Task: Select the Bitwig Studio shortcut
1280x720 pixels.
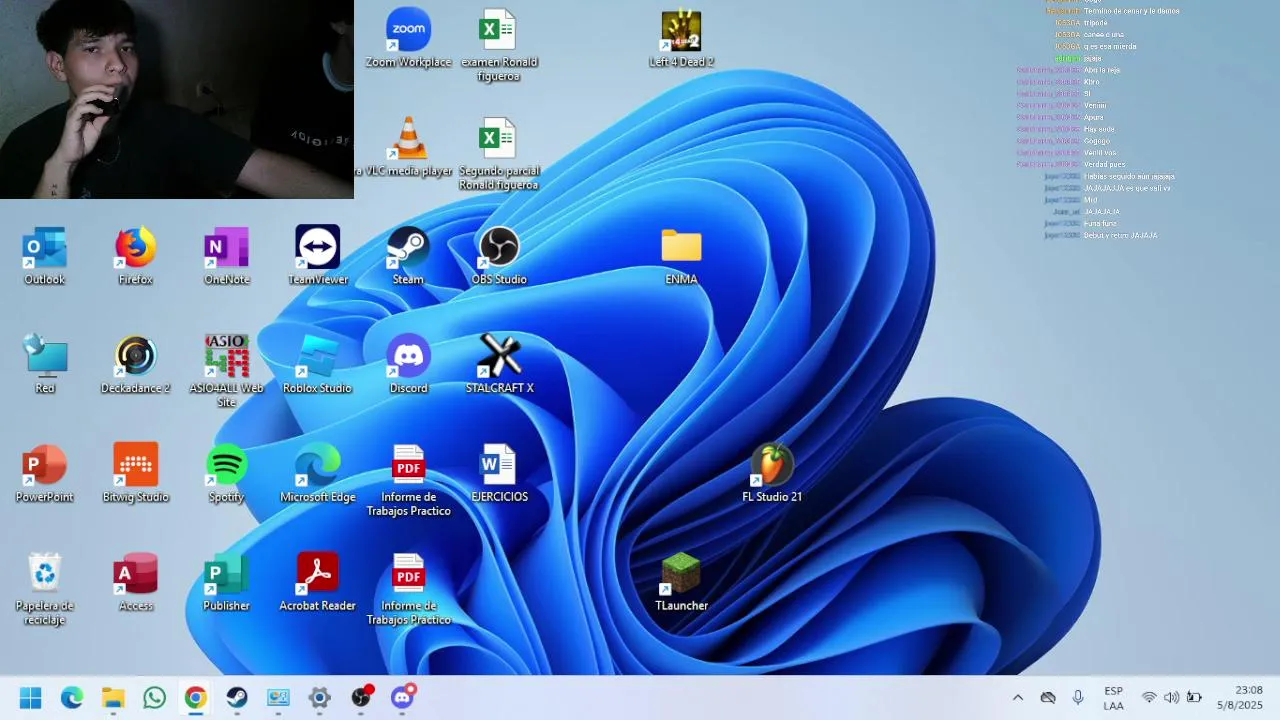Action: (135, 473)
